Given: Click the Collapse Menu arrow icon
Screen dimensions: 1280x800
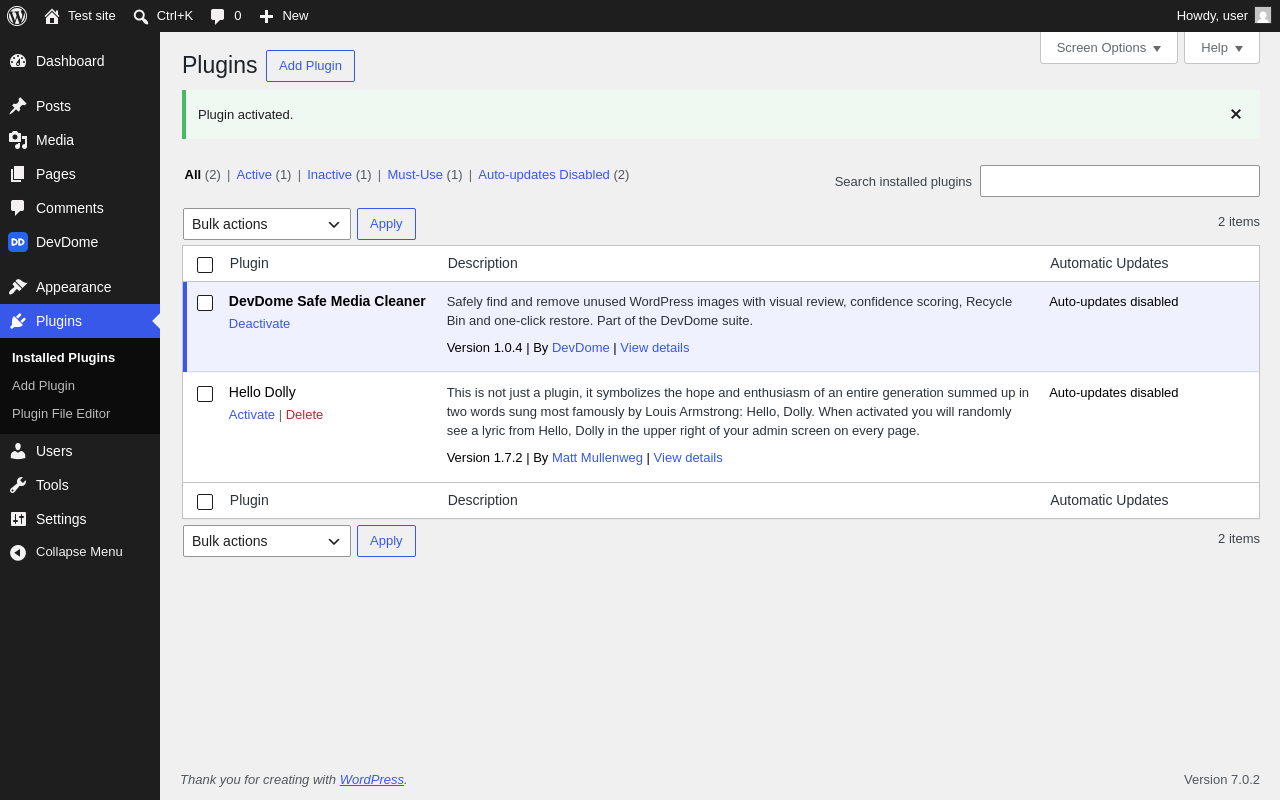Looking at the screenshot, I should [18, 552].
